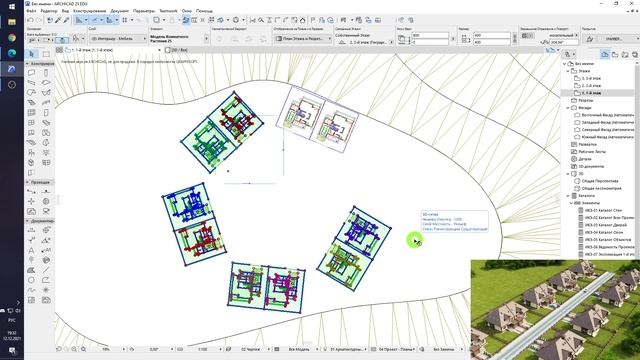Click the 3D village render thumbnail

pyautogui.click(x=555, y=309)
